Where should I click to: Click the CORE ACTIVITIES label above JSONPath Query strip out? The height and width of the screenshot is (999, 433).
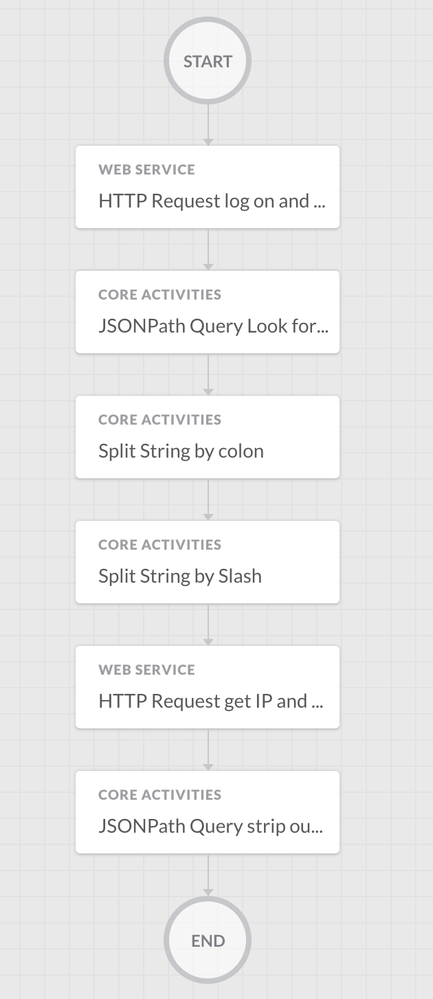tap(160, 794)
